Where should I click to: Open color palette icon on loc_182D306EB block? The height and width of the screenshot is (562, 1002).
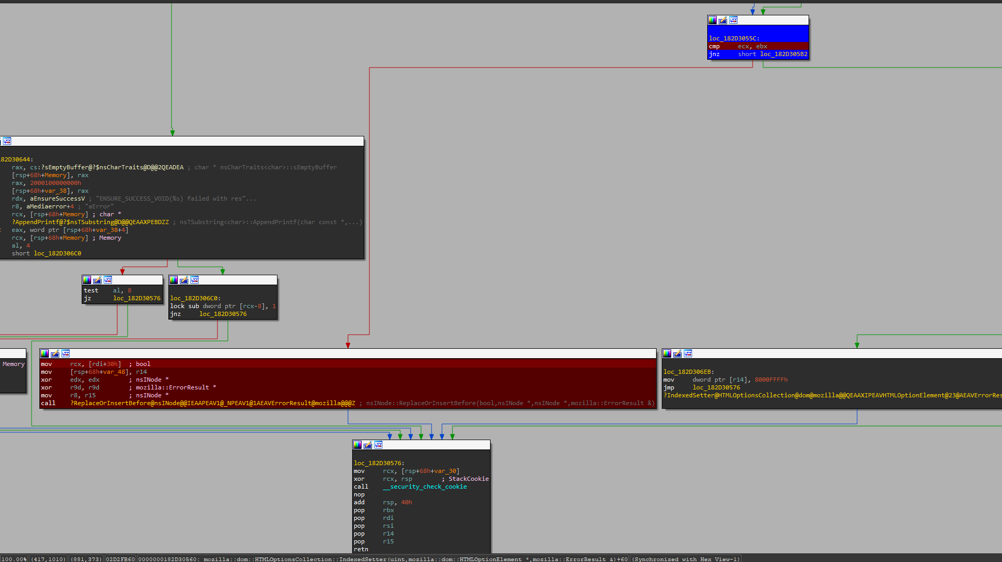667,354
